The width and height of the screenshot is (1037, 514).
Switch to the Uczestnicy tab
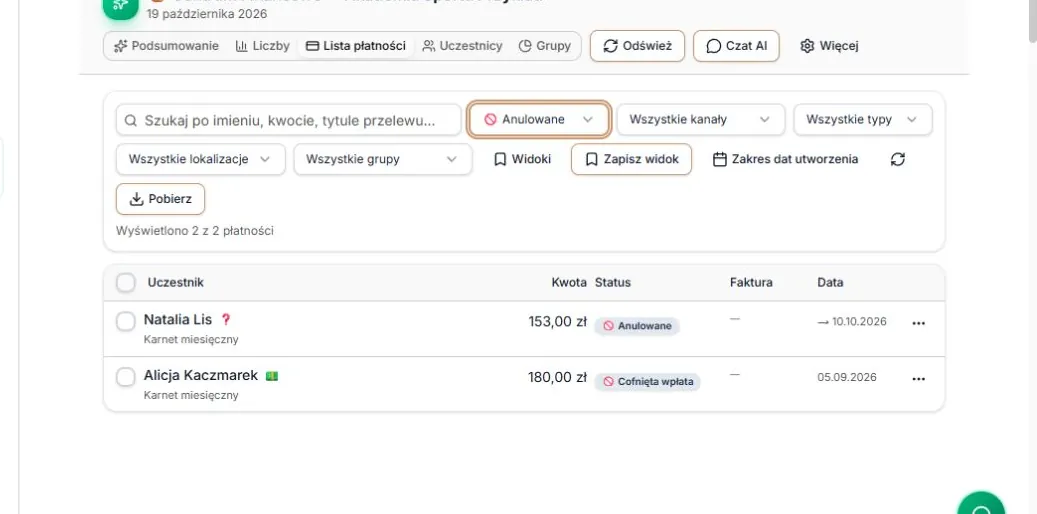(462, 46)
